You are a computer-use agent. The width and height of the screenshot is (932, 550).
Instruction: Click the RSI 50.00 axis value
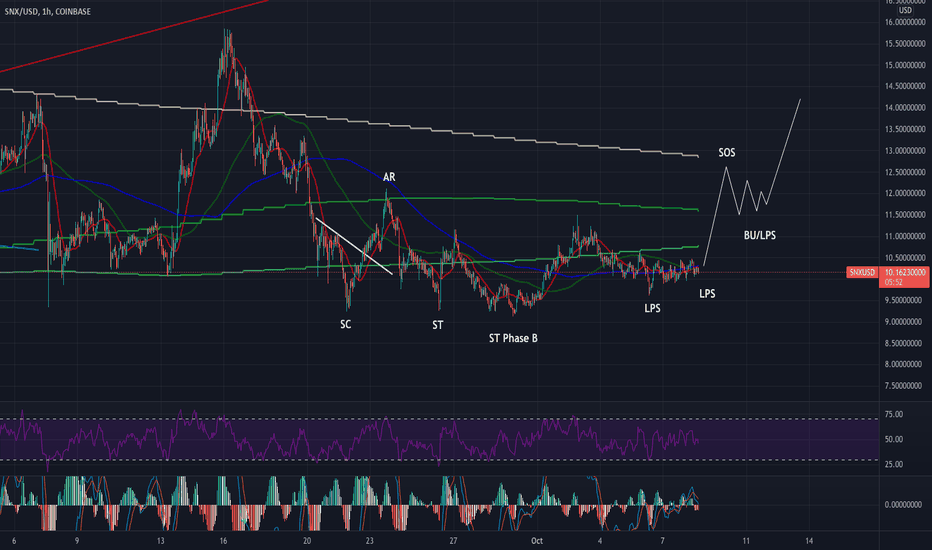[894, 439]
